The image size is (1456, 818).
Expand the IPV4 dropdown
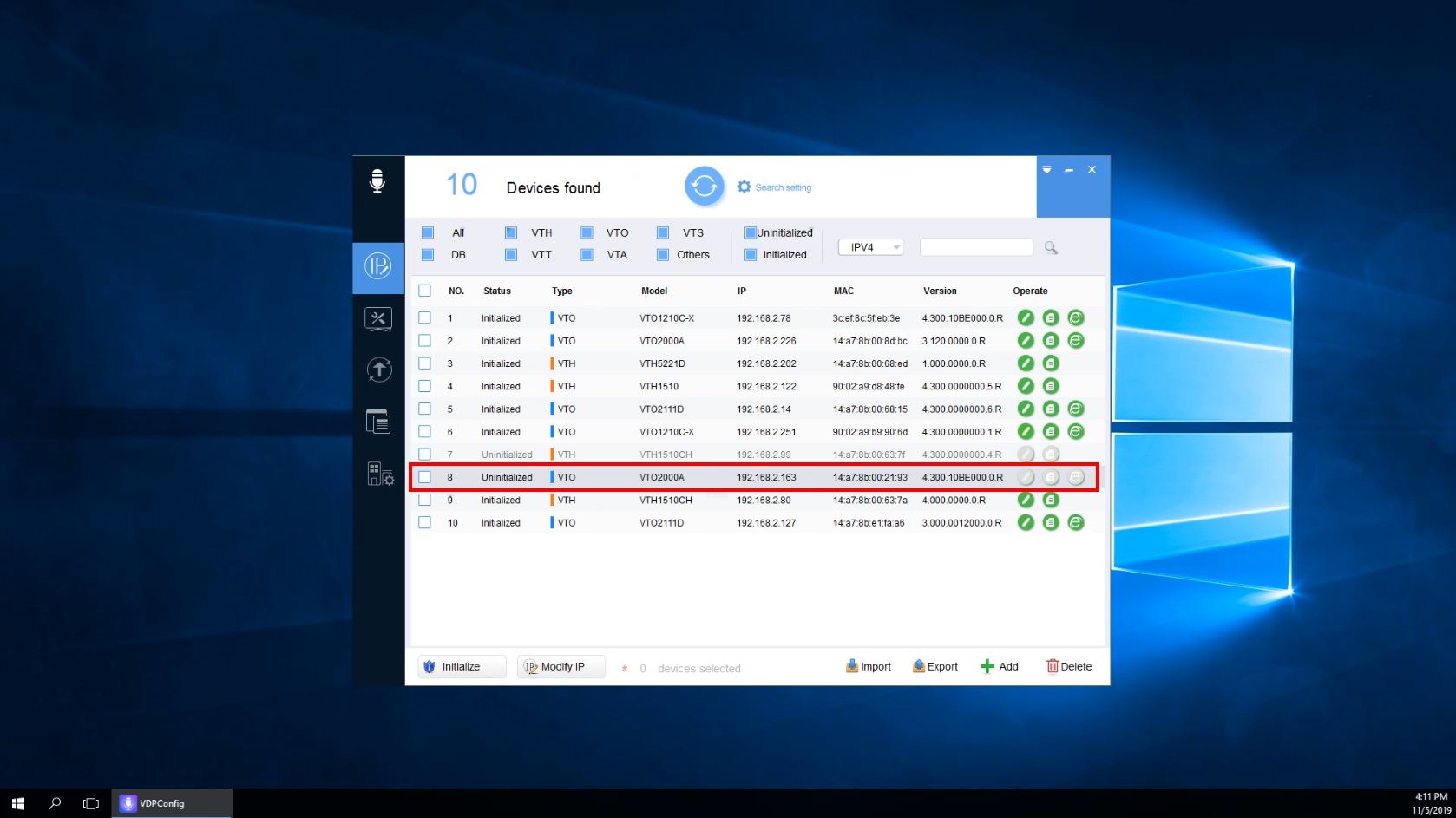coord(870,247)
